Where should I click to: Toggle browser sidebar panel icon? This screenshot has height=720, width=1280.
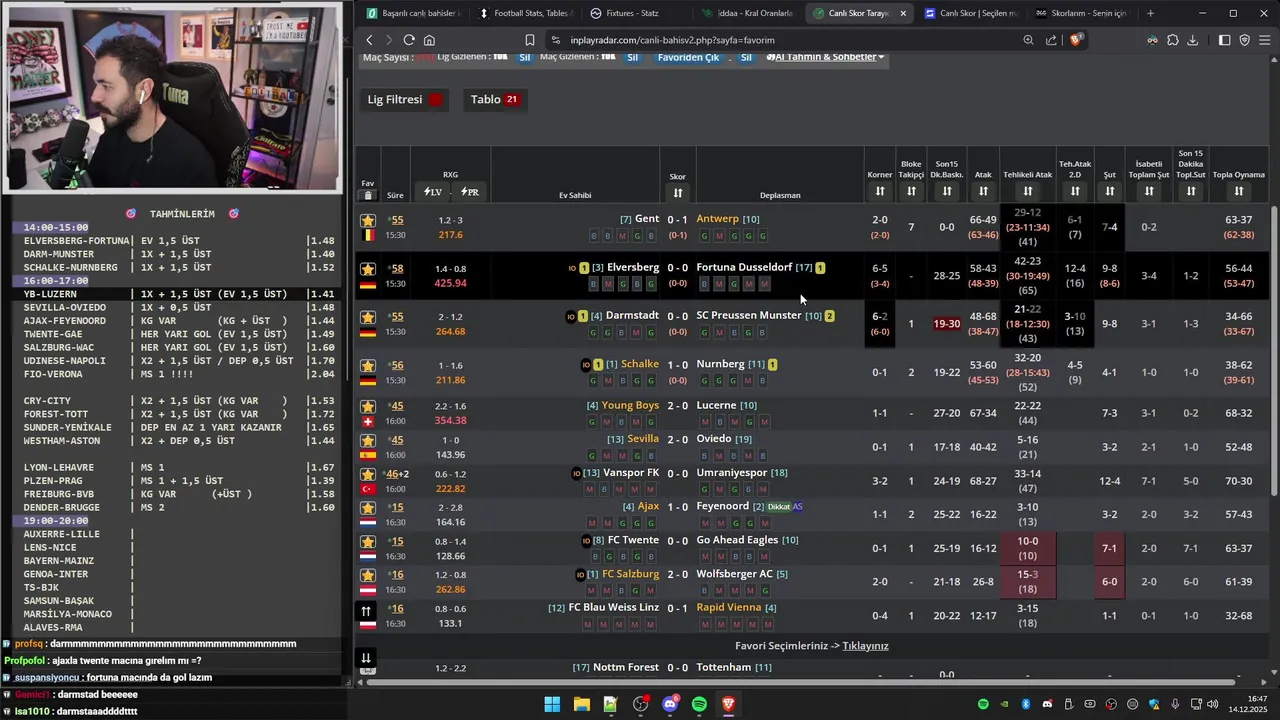[1224, 40]
